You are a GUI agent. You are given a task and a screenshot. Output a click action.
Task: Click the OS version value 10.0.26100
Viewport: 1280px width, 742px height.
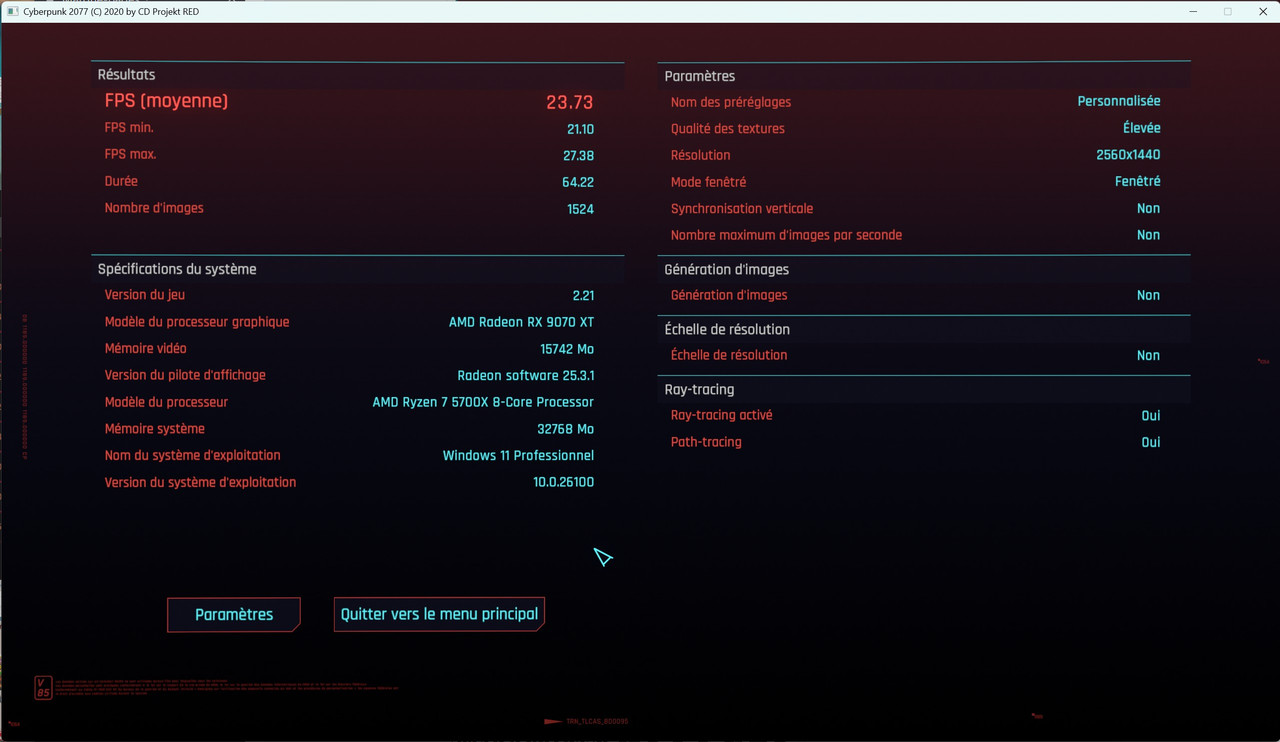click(x=563, y=482)
